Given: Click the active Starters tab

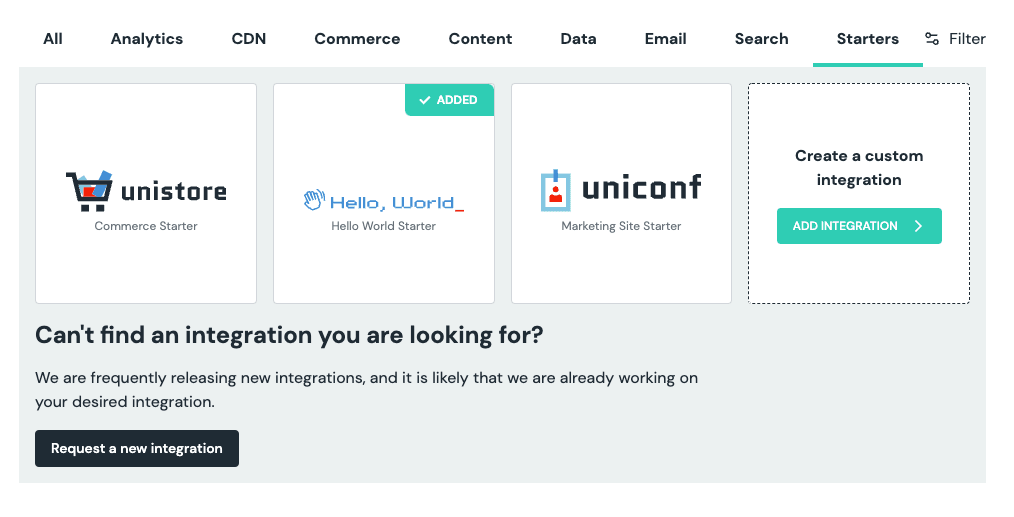Looking at the screenshot, I should tap(867, 39).
